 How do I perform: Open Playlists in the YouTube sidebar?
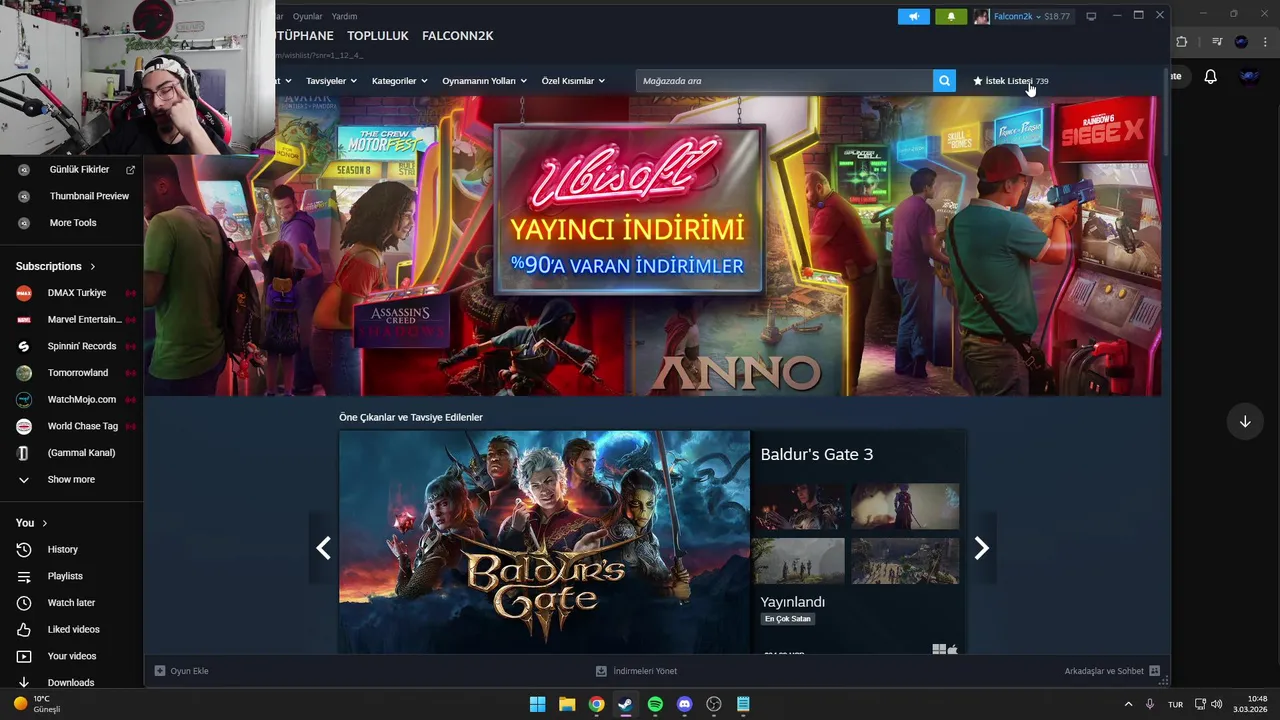tap(65, 576)
